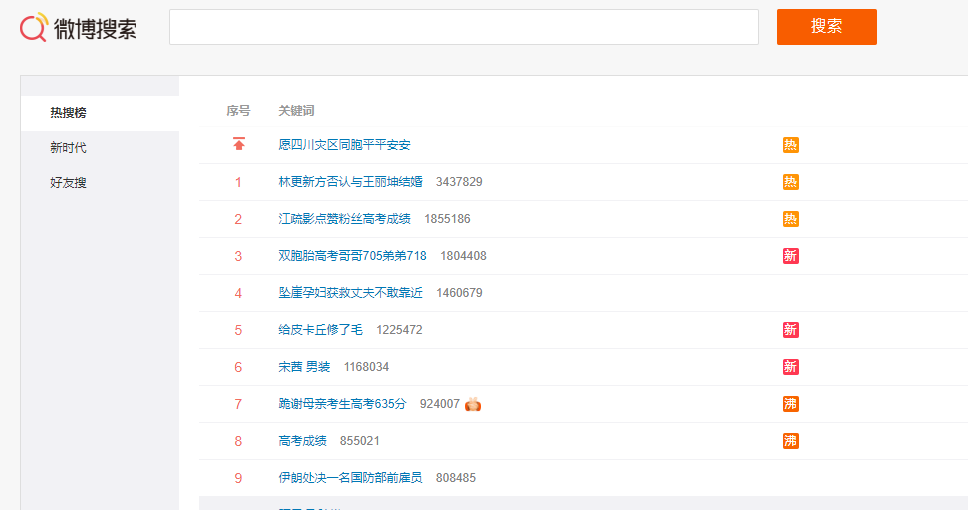Image resolution: width=968 pixels, height=510 pixels.
Task: Switch to the 新时代 sidebar tab
Action: (x=68, y=148)
